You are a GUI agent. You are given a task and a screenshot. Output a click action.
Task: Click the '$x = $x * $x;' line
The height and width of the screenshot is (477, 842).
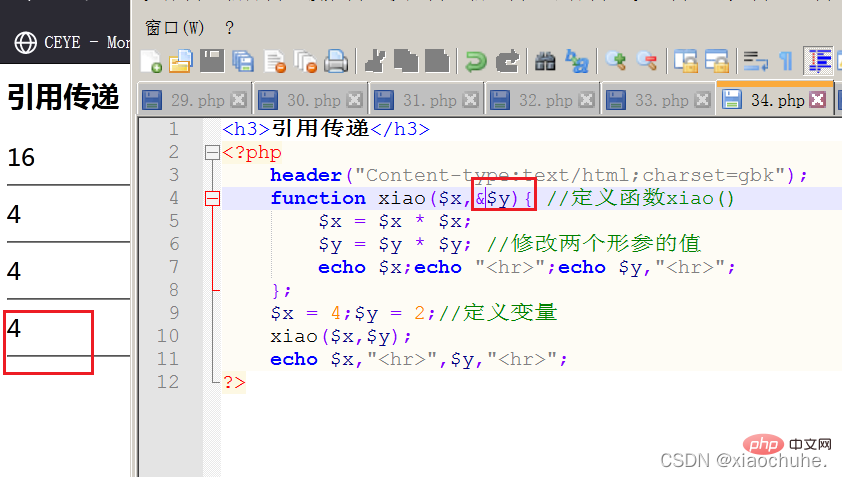(395, 221)
